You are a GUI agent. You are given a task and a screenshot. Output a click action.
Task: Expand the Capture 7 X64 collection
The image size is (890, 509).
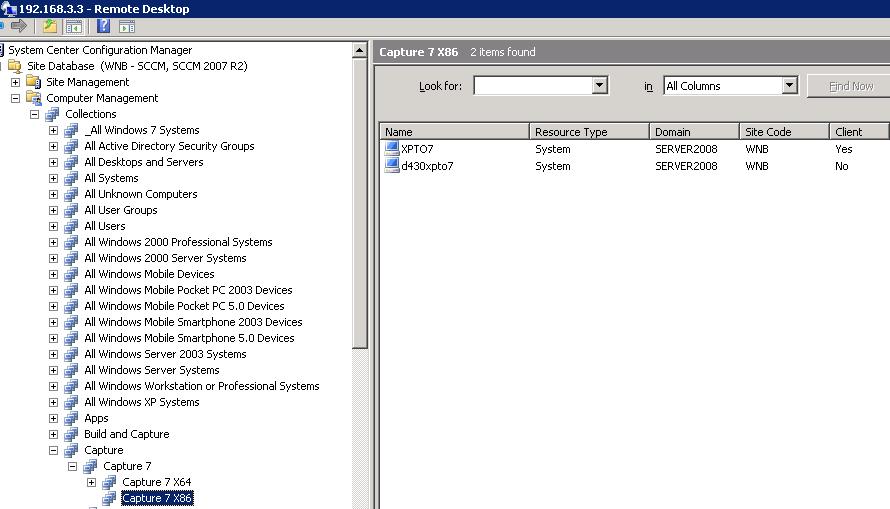coord(91,482)
